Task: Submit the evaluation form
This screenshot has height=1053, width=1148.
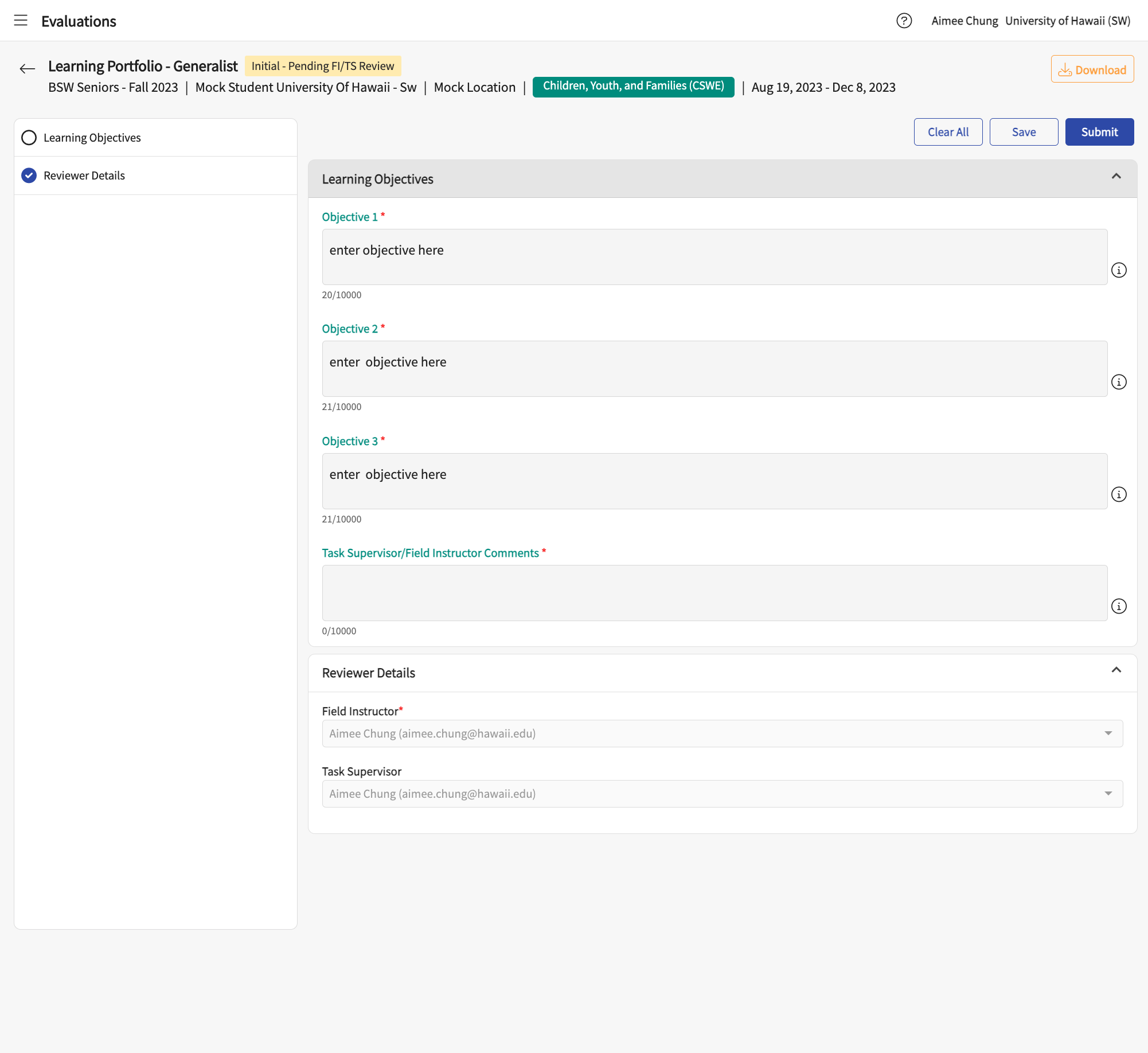Action: 1099,132
